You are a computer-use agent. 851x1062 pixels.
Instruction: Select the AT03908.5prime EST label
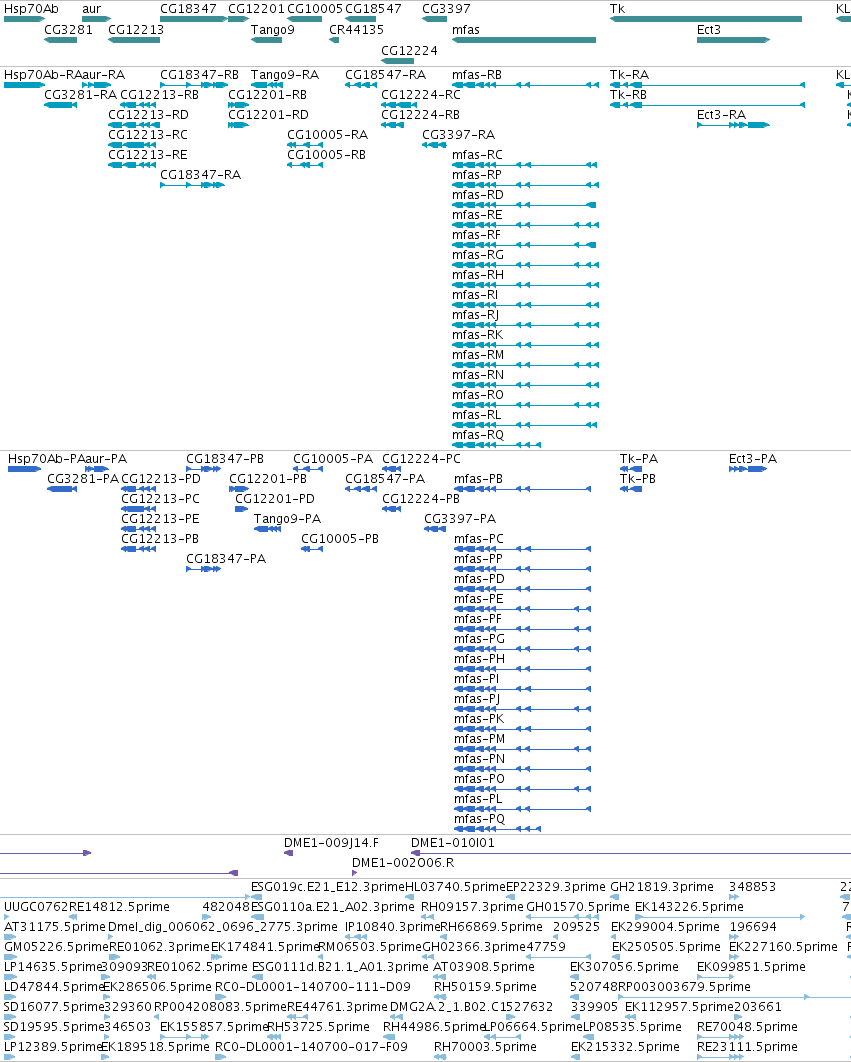pos(484,967)
